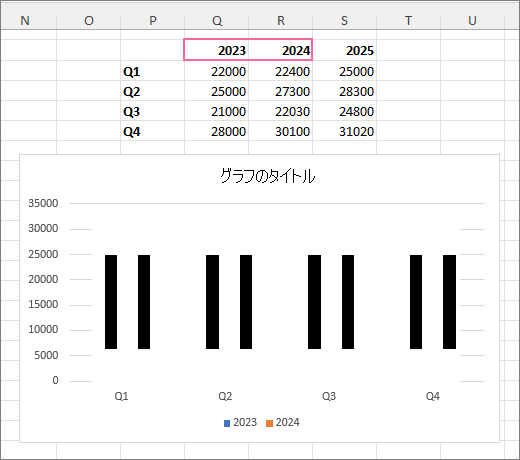The height and width of the screenshot is (460, 520).
Task: Click cell containing 22400
Action: tap(281, 71)
